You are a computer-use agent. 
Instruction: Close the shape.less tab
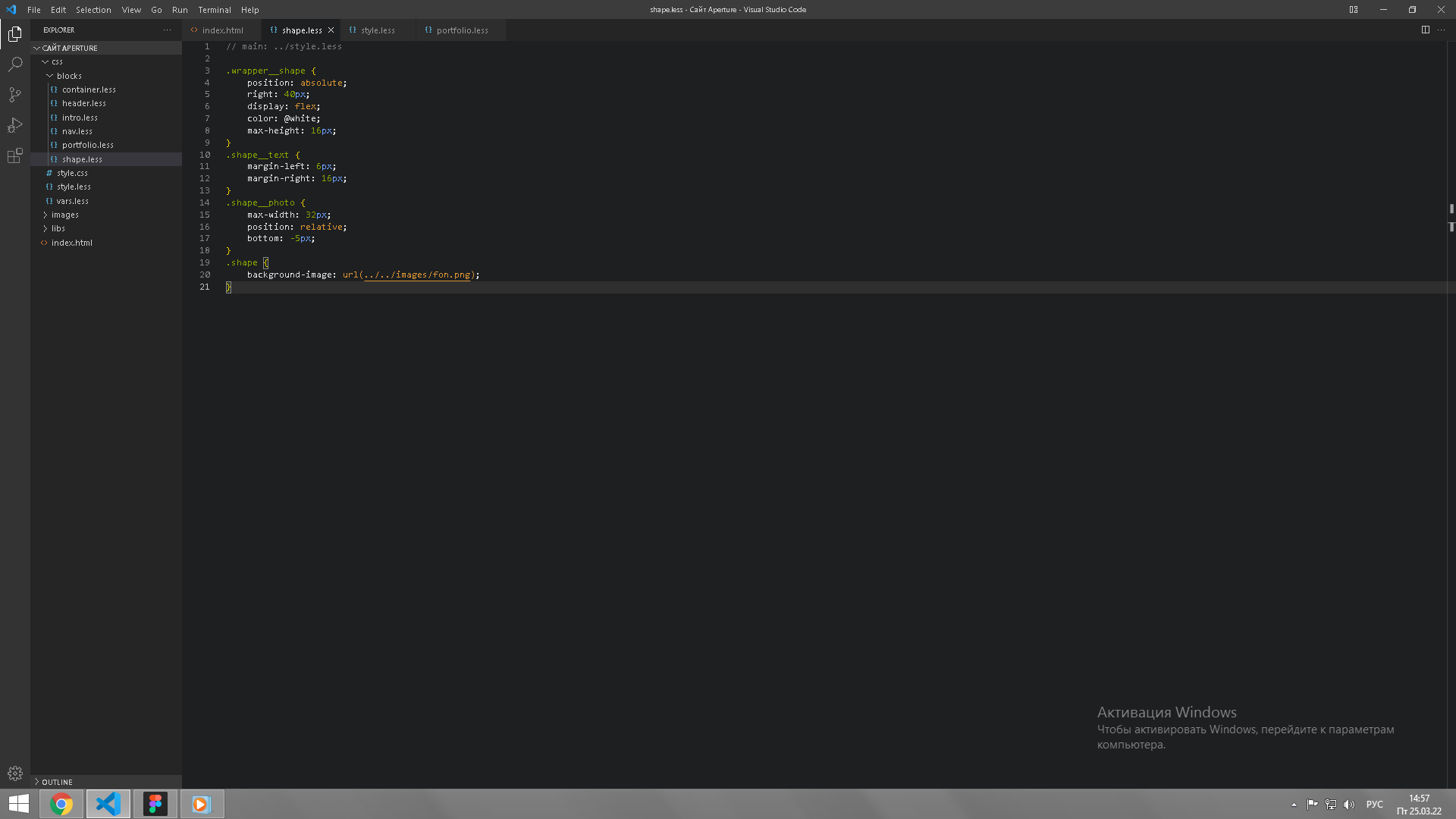pyautogui.click(x=331, y=30)
